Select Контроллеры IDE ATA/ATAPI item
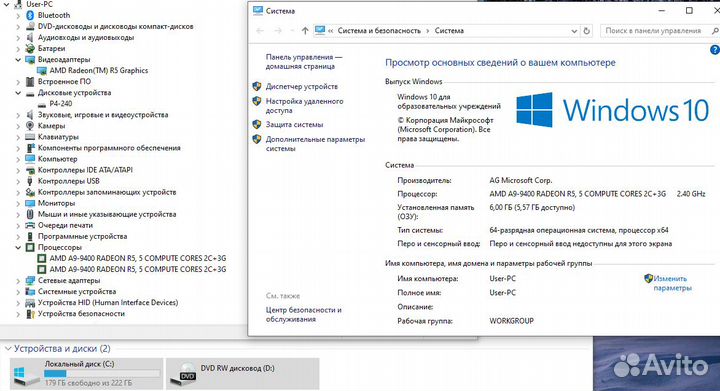Screen dimensions: 720x391 coord(85,170)
